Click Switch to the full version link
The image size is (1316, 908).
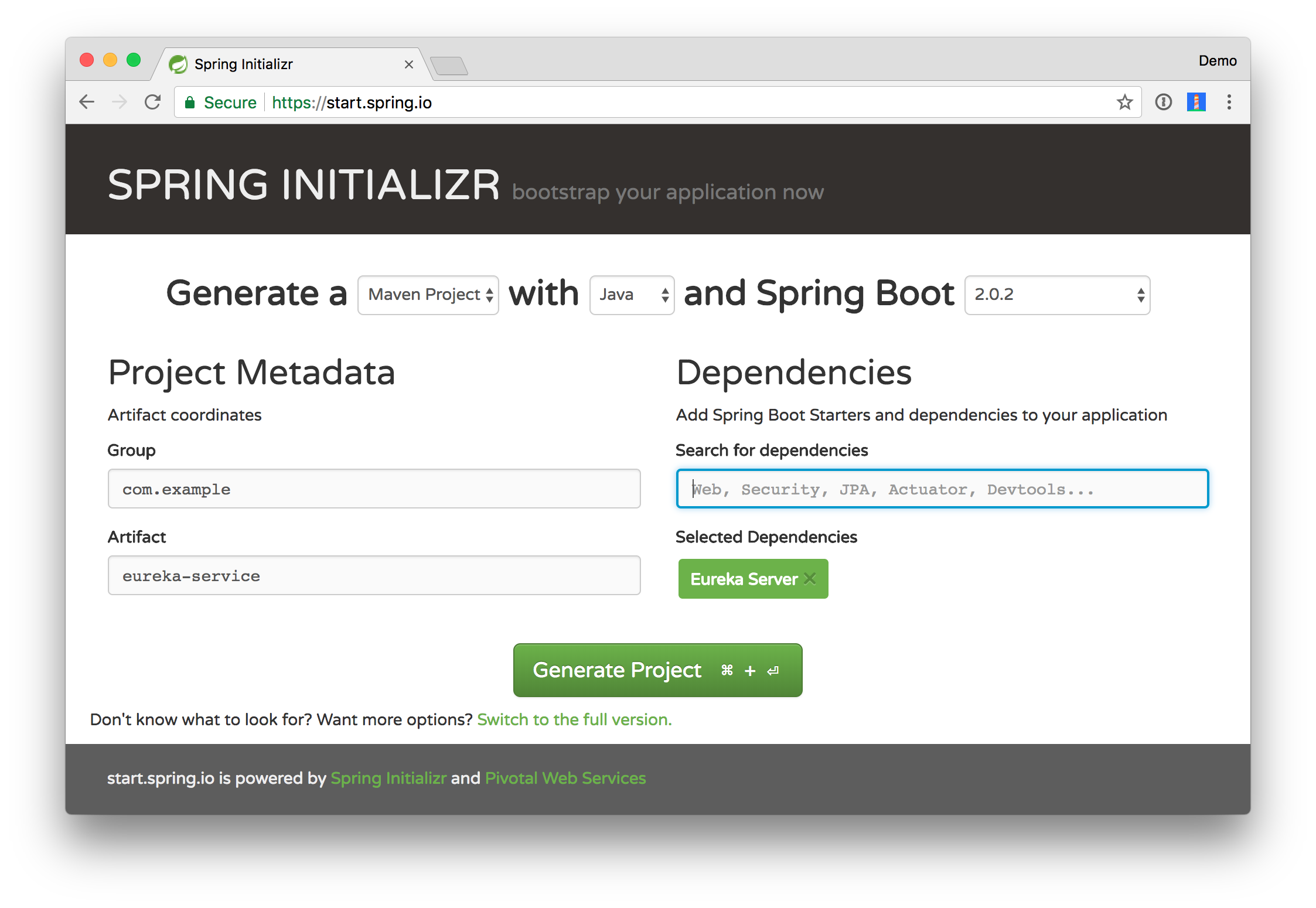574,719
